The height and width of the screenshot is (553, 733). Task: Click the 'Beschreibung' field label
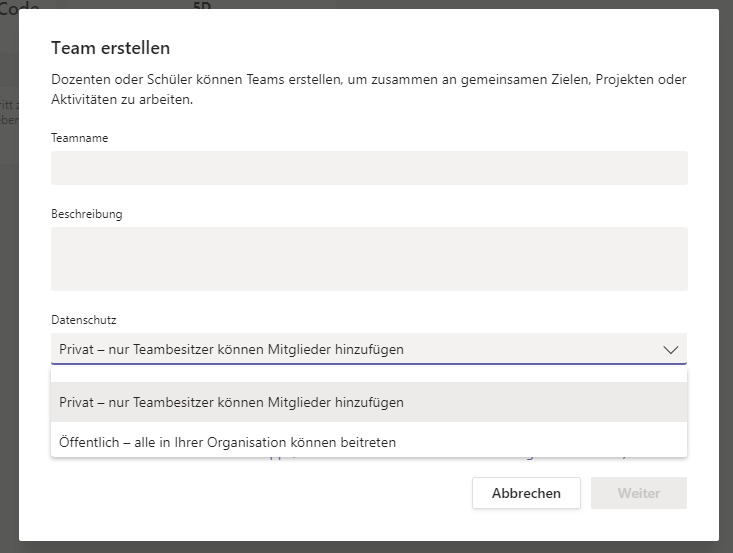pyautogui.click(x=87, y=214)
